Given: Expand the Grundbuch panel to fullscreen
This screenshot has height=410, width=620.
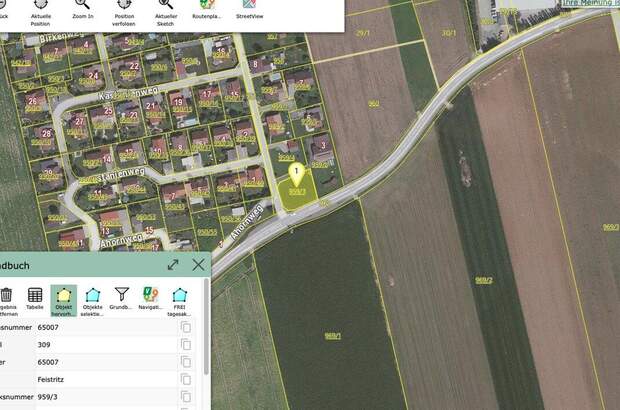Looking at the screenshot, I should click(x=173, y=264).
